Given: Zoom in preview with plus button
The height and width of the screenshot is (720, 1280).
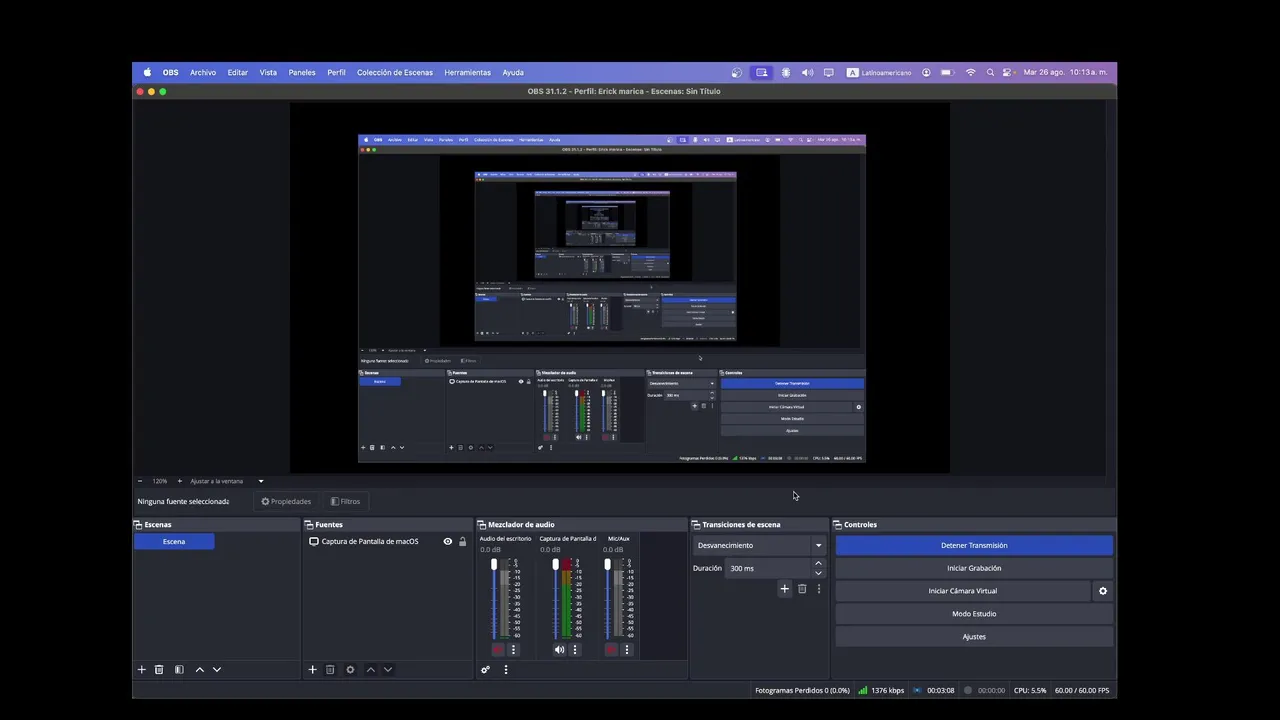Looking at the screenshot, I should tap(179, 481).
